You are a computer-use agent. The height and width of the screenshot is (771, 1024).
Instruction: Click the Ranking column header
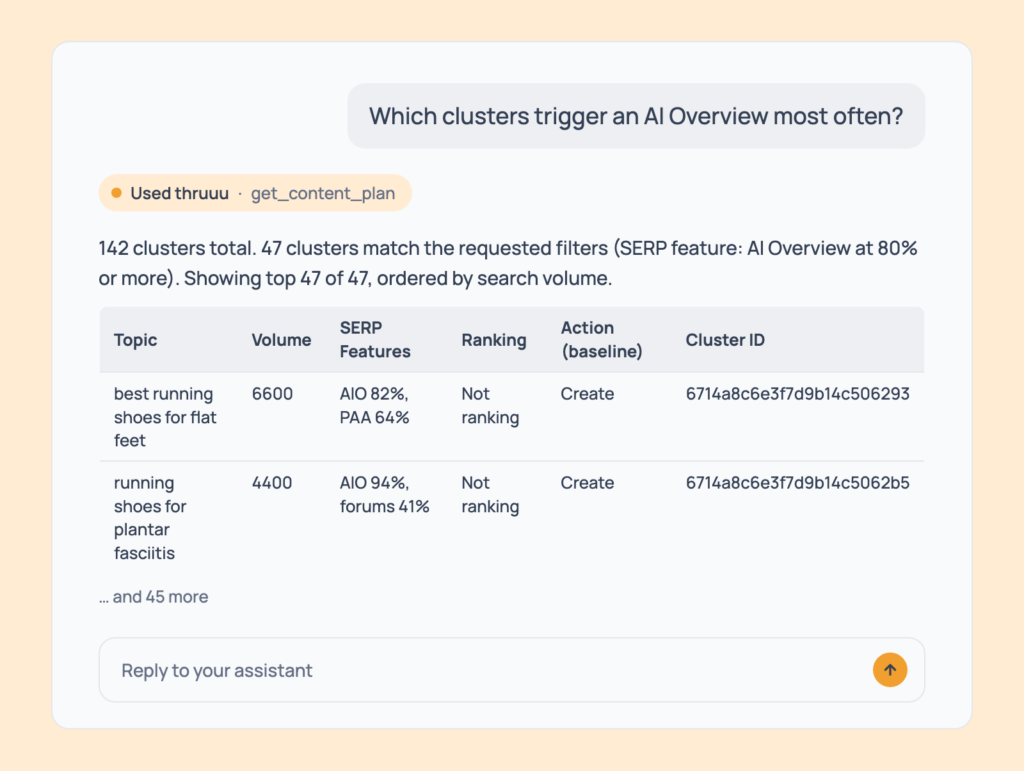(x=494, y=339)
